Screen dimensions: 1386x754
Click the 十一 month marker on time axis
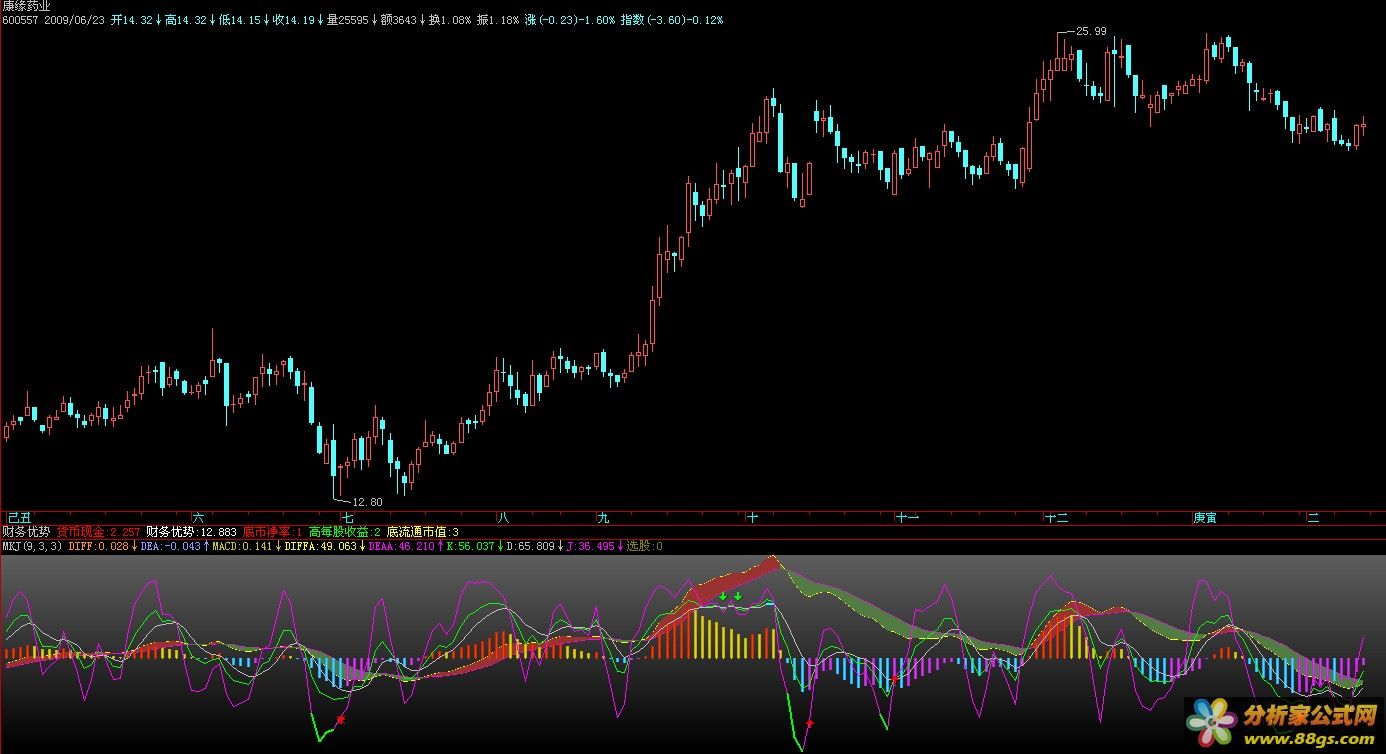click(x=907, y=518)
